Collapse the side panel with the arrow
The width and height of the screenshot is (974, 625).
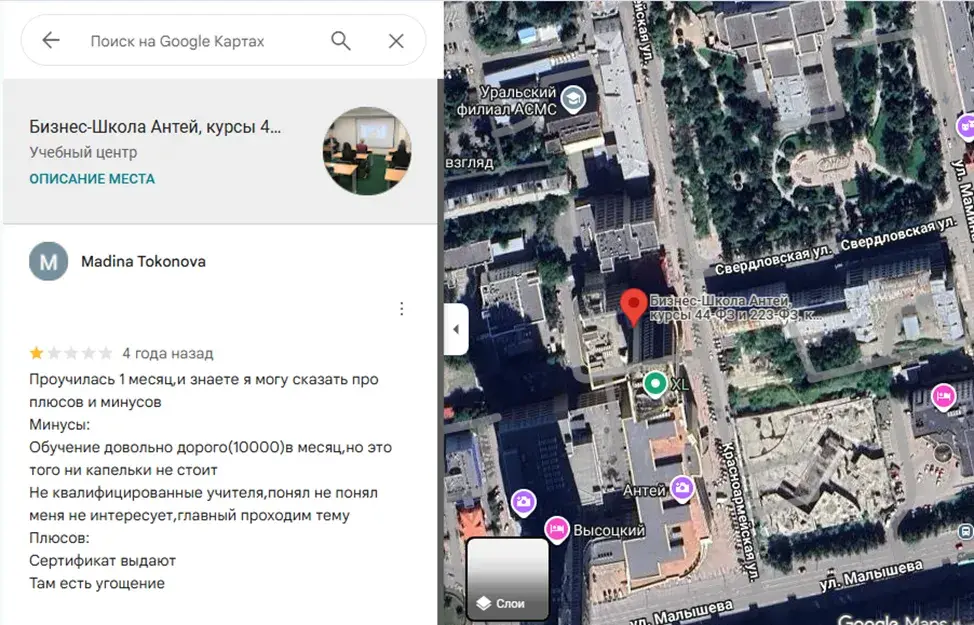click(457, 329)
